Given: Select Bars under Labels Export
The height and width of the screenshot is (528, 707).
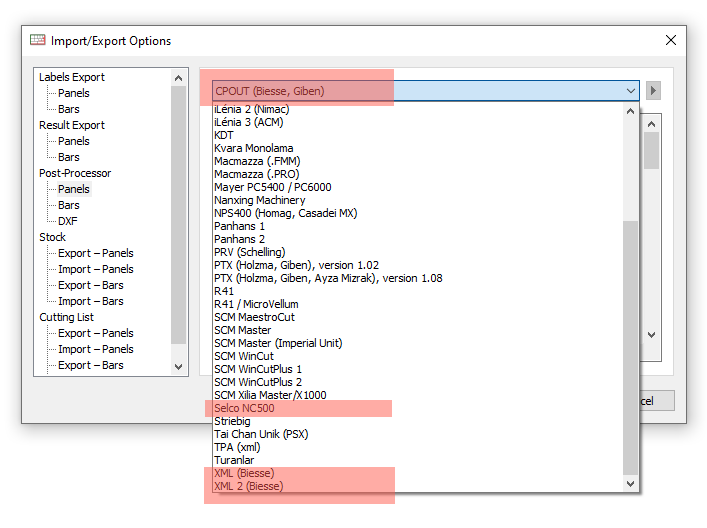Looking at the screenshot, I should (x=69, y=109).
